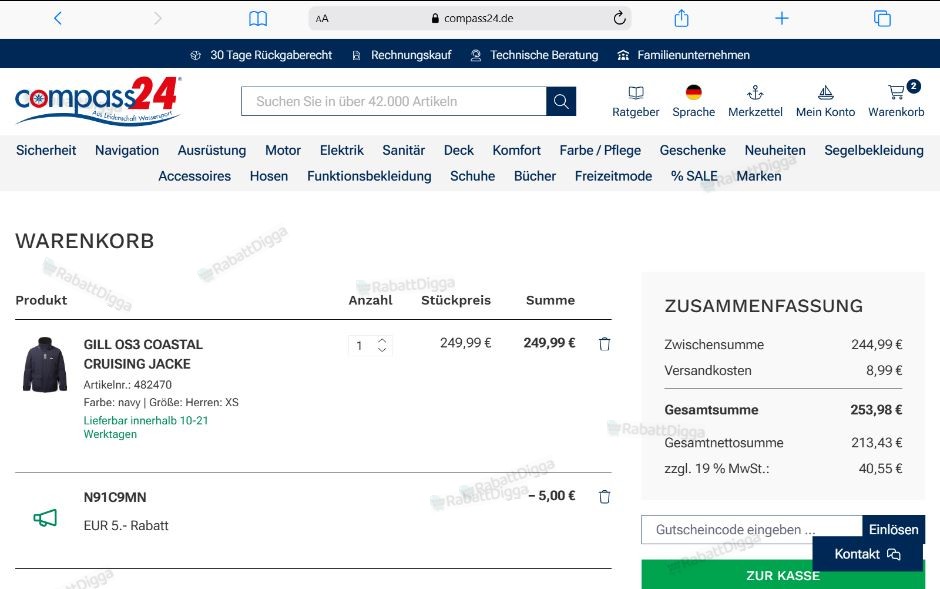Screen dimensions: 940x589
Task: Click the Zwischensumme 244,99 € value
Action: tap(876, 345)
